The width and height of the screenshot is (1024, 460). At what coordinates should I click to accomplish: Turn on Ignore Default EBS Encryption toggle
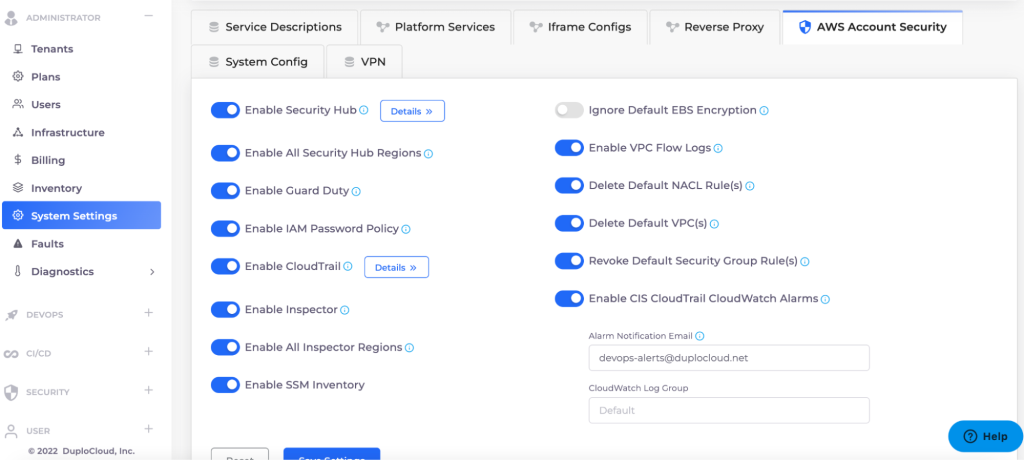pos(569,110)
